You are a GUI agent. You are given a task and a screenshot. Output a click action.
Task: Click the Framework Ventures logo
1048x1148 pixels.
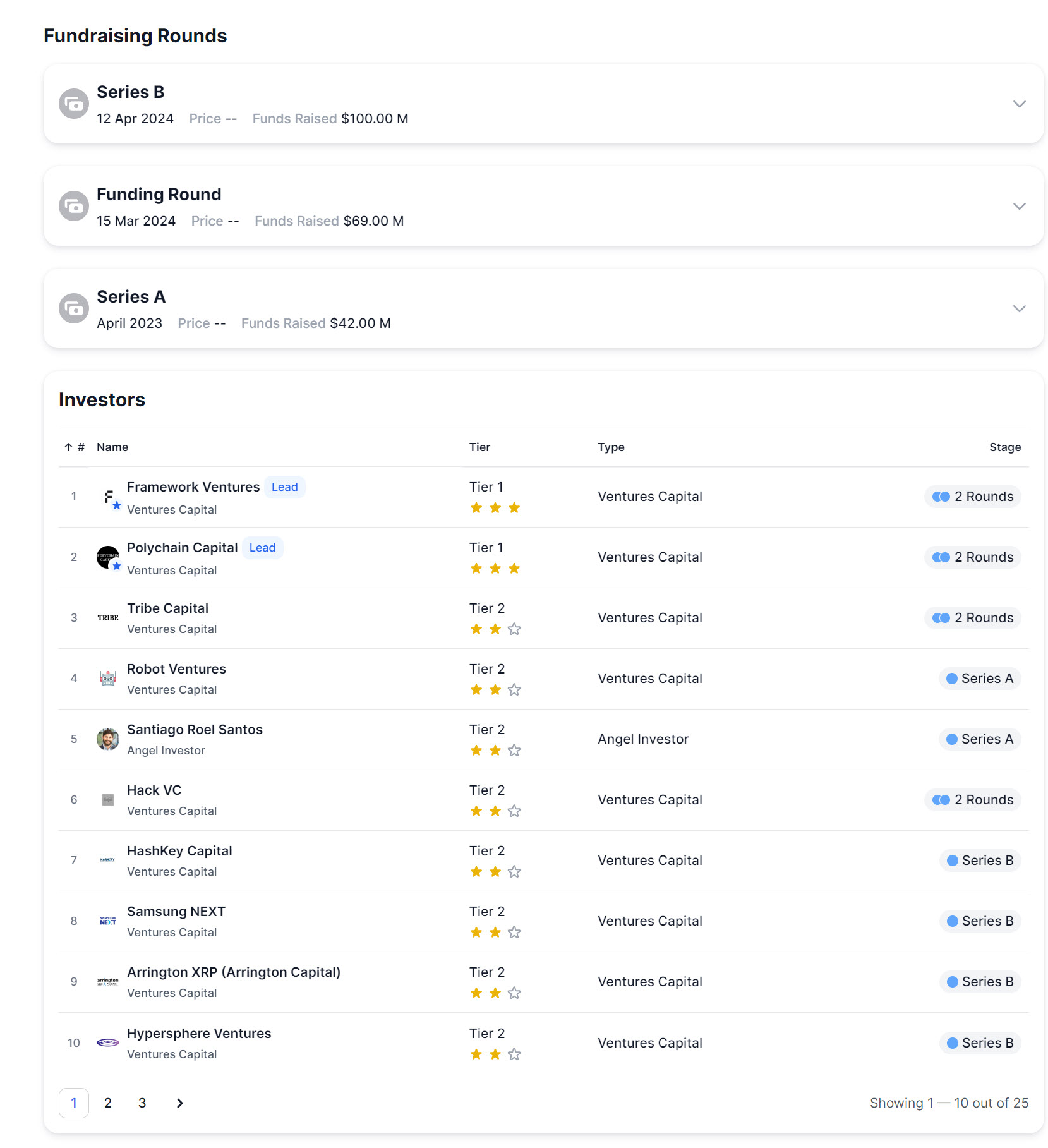[108, 497]
